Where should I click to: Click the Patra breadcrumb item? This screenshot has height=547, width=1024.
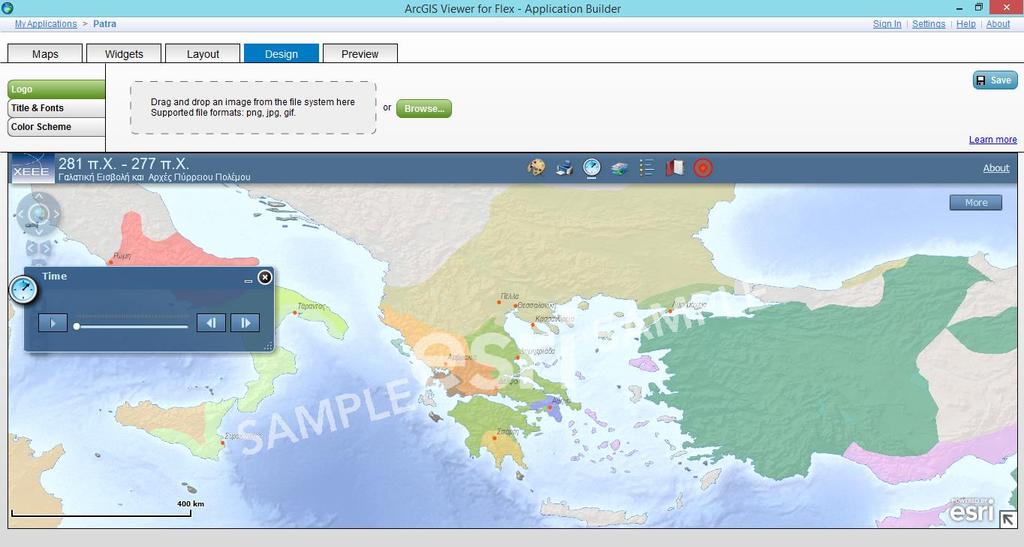point(104,23)
